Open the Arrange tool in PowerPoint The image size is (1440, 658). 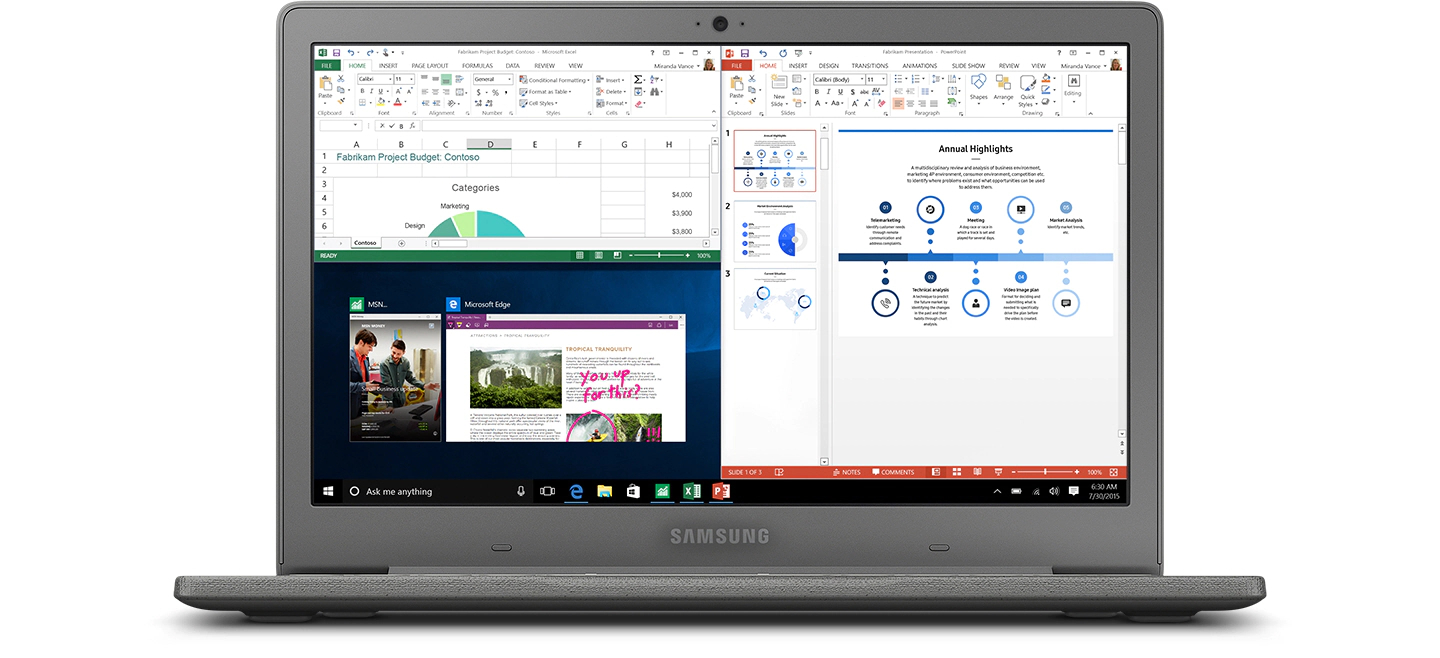pos(1003,86)
